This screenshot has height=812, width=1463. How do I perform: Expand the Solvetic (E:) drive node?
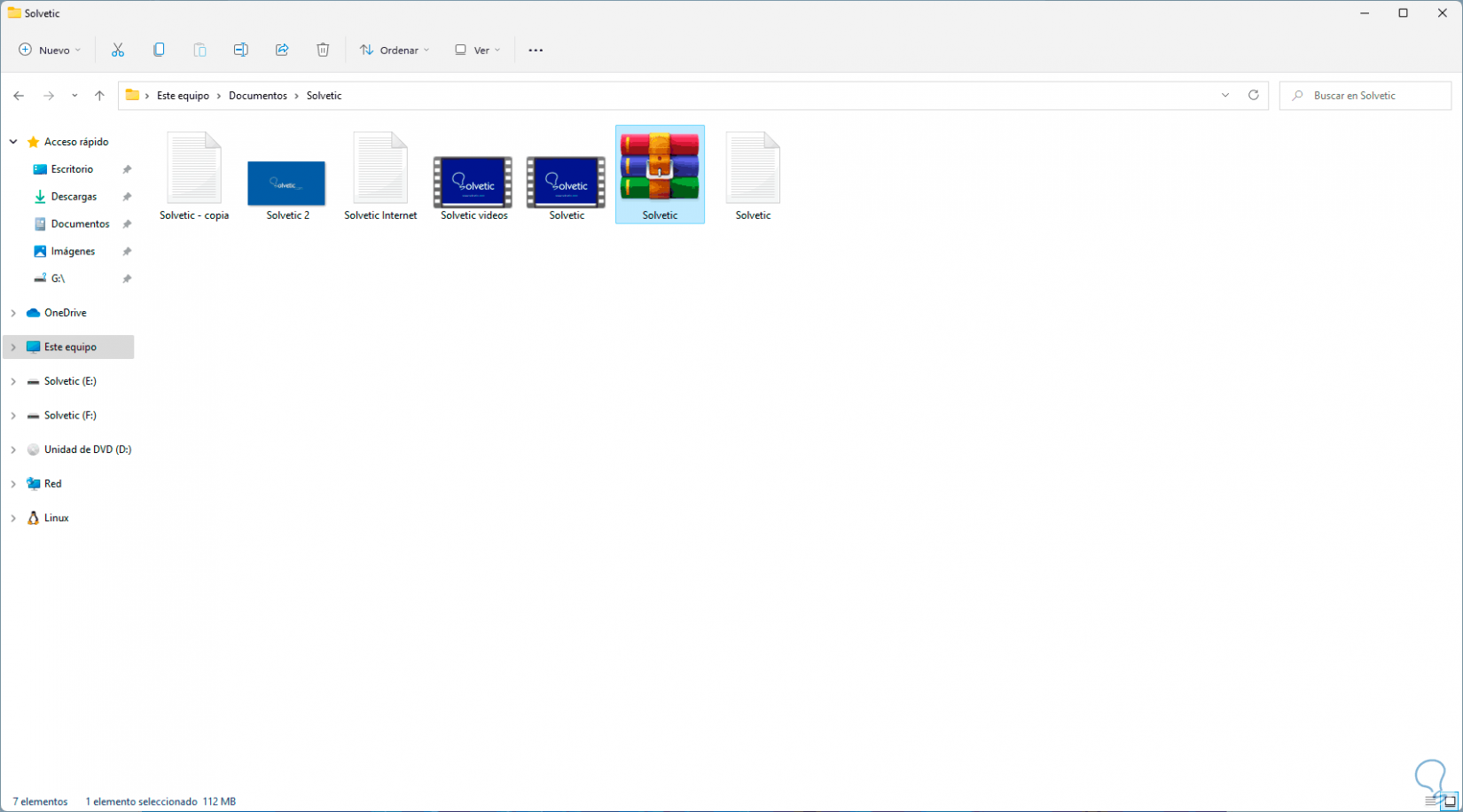tap(13, 381)
